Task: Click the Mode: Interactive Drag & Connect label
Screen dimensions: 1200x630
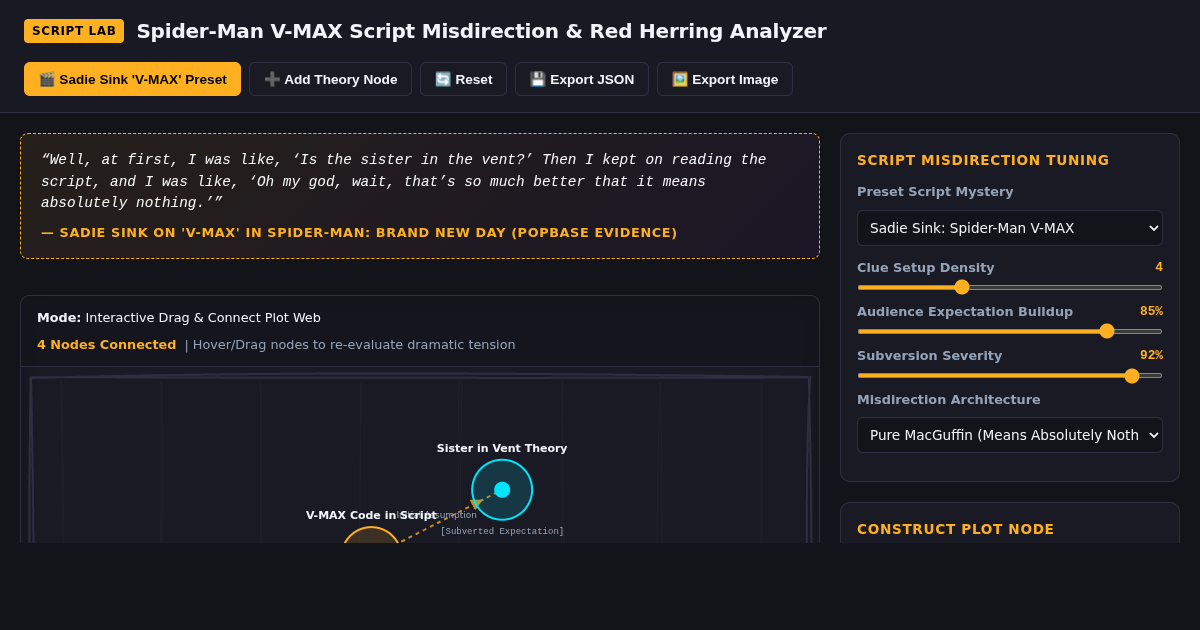Action: (x=179, y=318)
